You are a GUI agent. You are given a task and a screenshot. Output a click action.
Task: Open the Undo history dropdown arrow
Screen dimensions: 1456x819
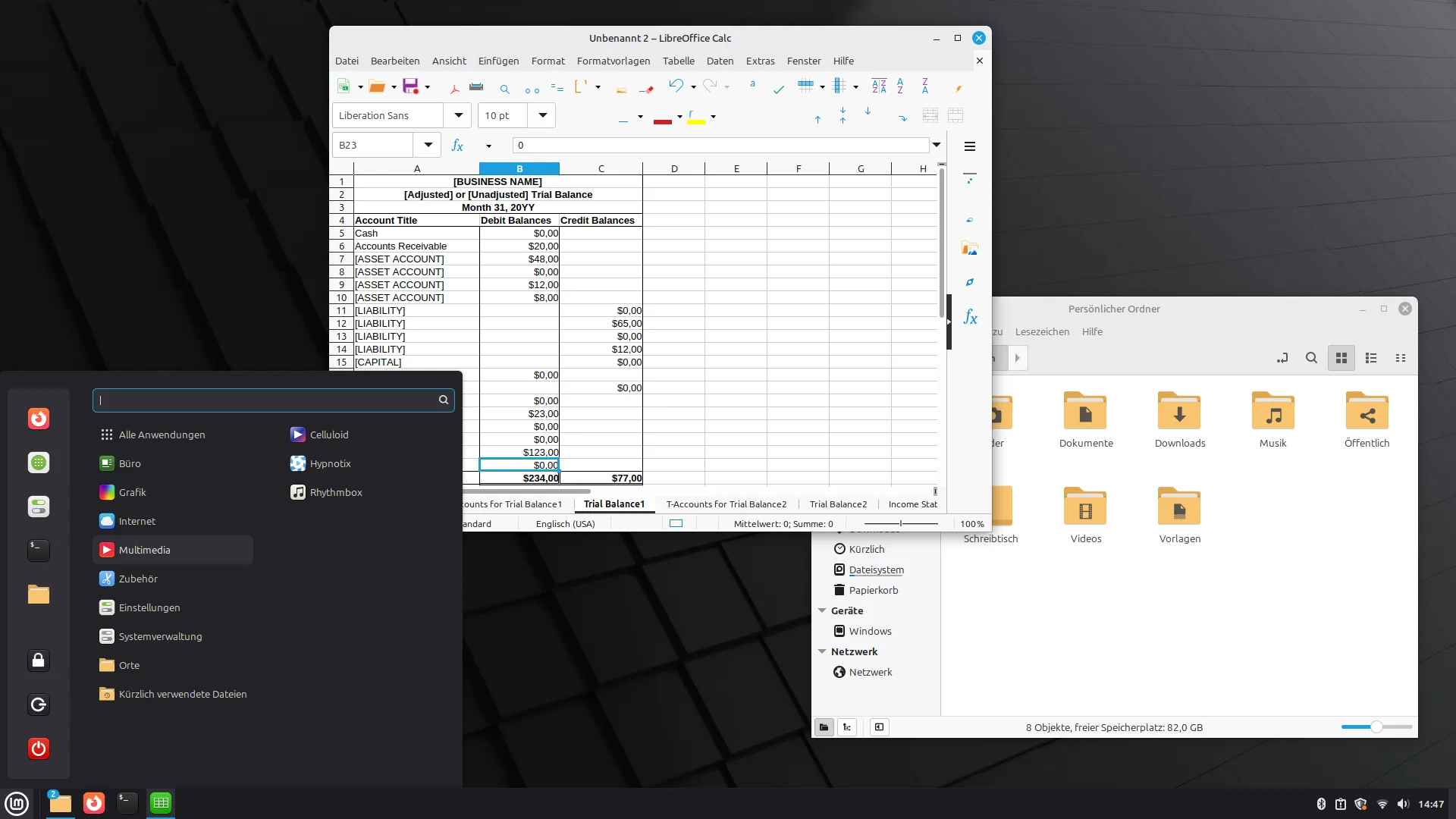pyautogui.click(x=693, y=87)
